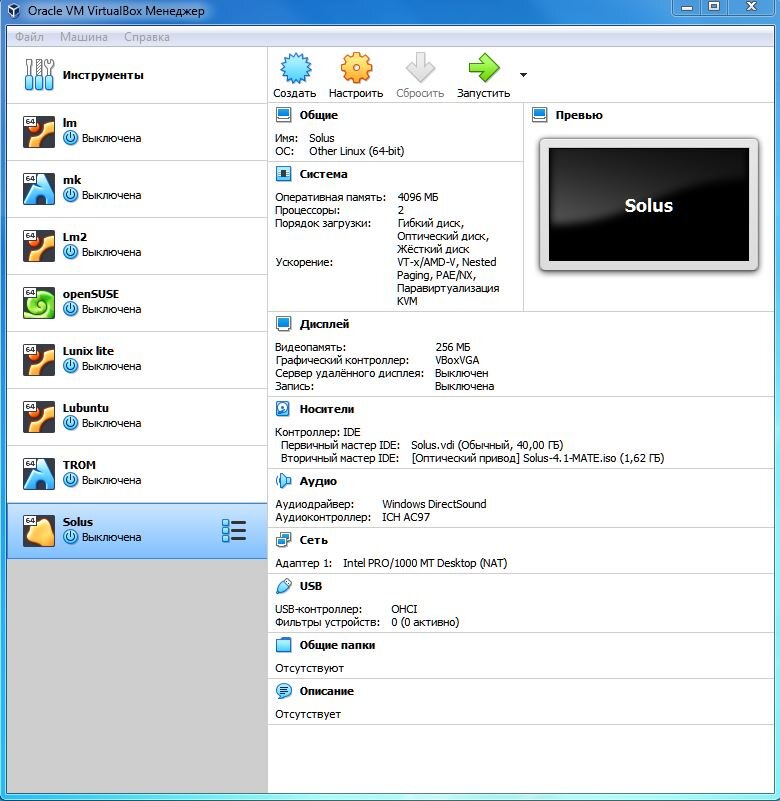Click the lm power status icon
The height and width of the screenshot is (801, 780).
70,138
